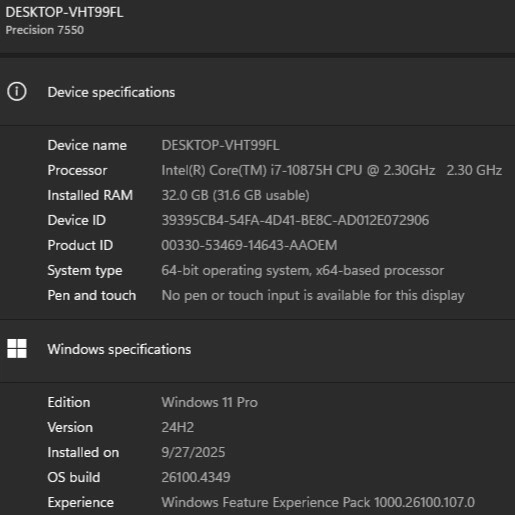Click the Windows logo icon

click(17, 349)
